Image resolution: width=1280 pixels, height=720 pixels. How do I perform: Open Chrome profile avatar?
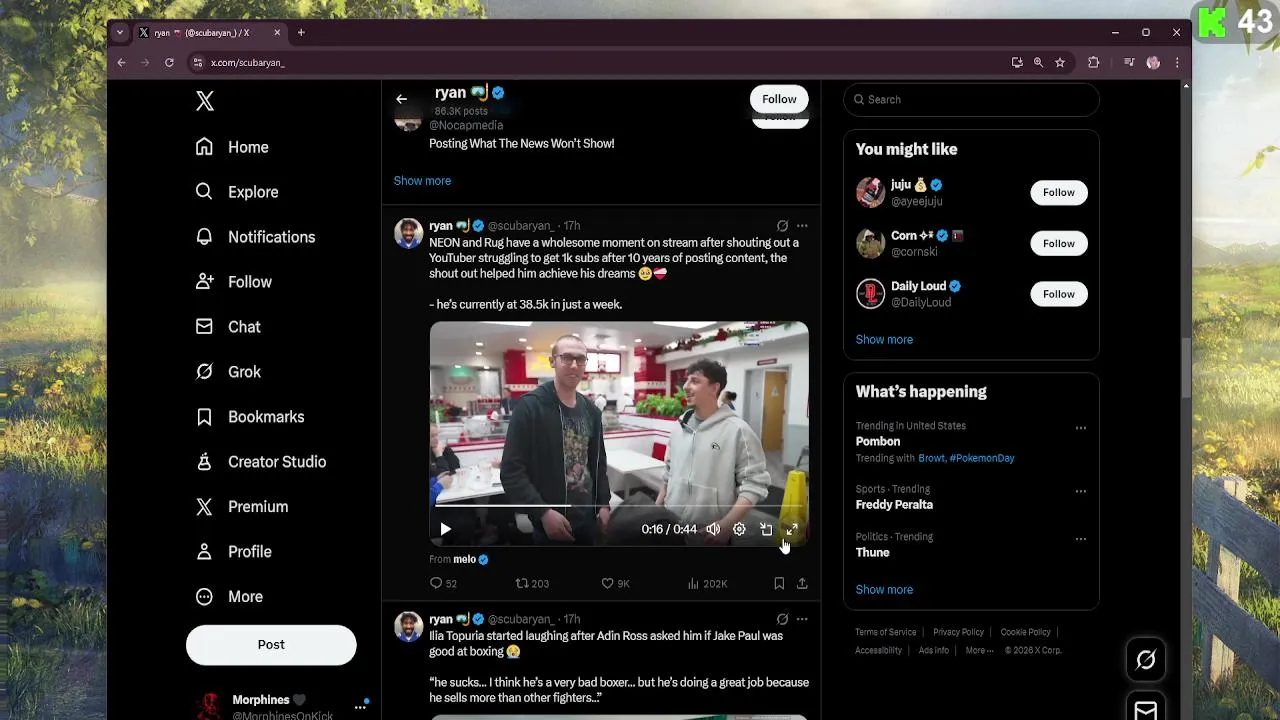[x=1153, y=63]
